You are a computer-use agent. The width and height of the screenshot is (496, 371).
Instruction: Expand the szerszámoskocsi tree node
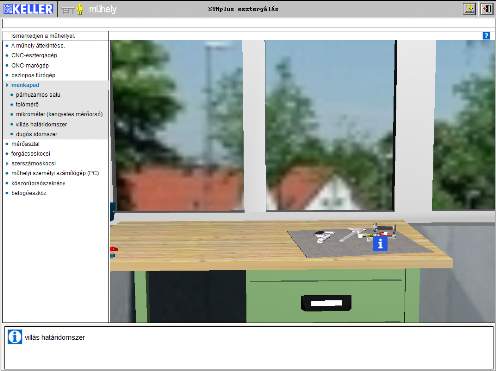pos(7,163)
